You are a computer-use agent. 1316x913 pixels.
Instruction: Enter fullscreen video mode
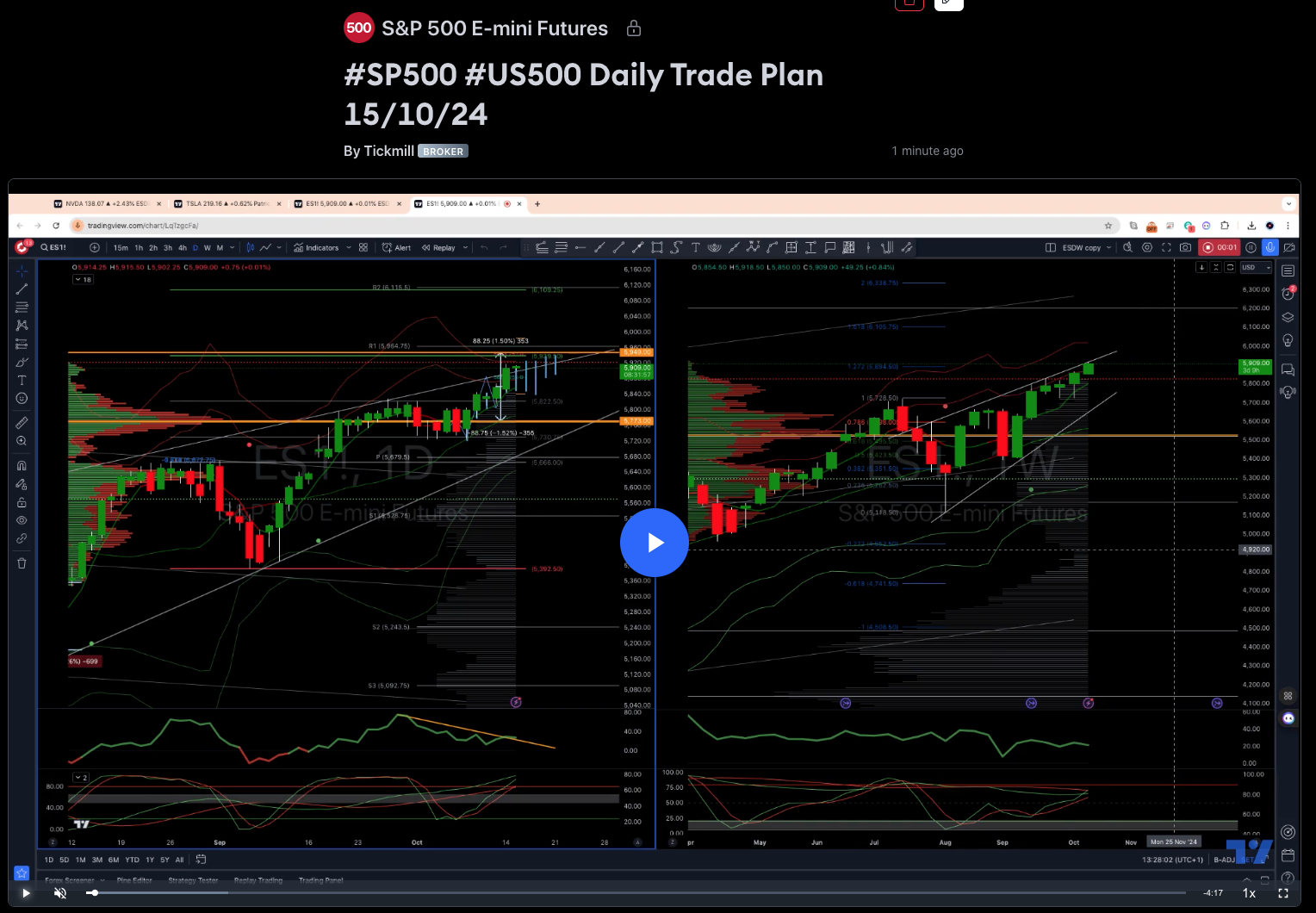tap(1283, 893)
